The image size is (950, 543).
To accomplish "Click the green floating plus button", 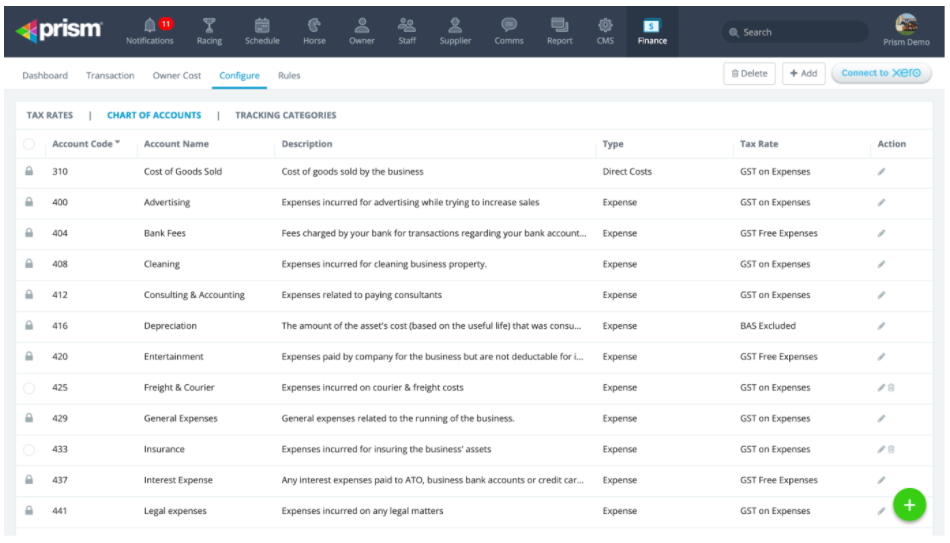I will tap(908, 505).
